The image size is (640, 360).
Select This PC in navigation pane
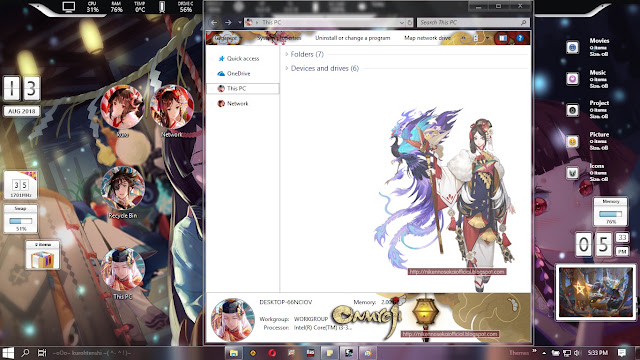click(243, 89)
